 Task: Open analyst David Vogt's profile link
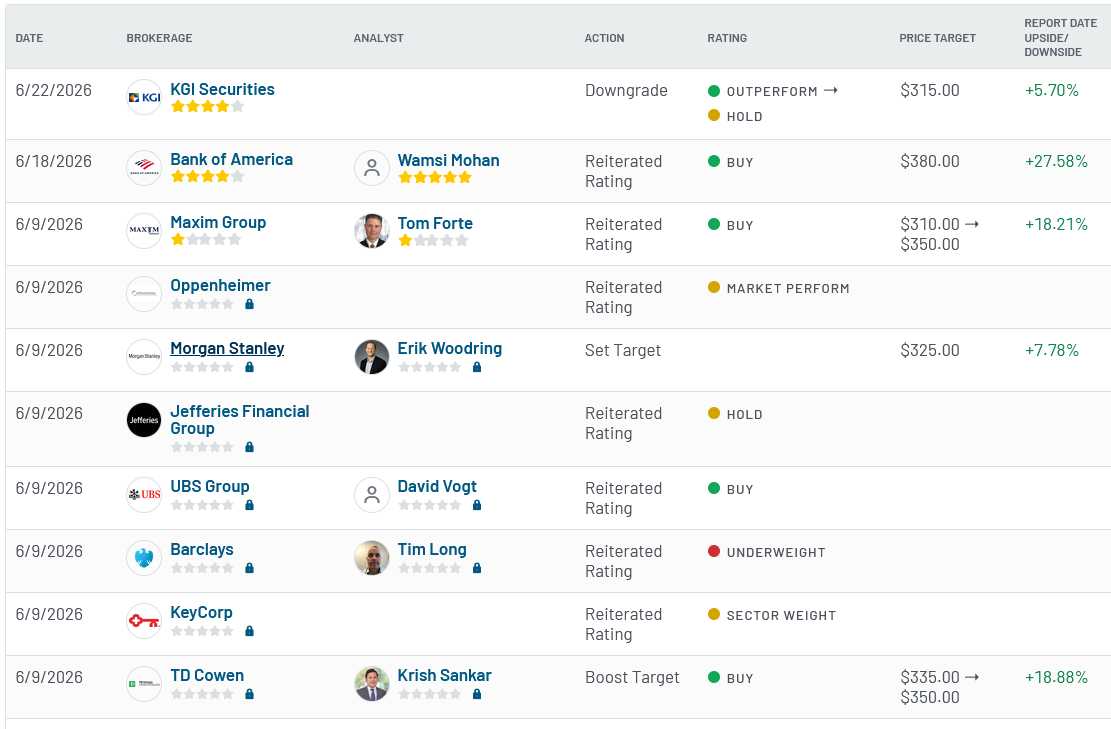pos(437,487)
